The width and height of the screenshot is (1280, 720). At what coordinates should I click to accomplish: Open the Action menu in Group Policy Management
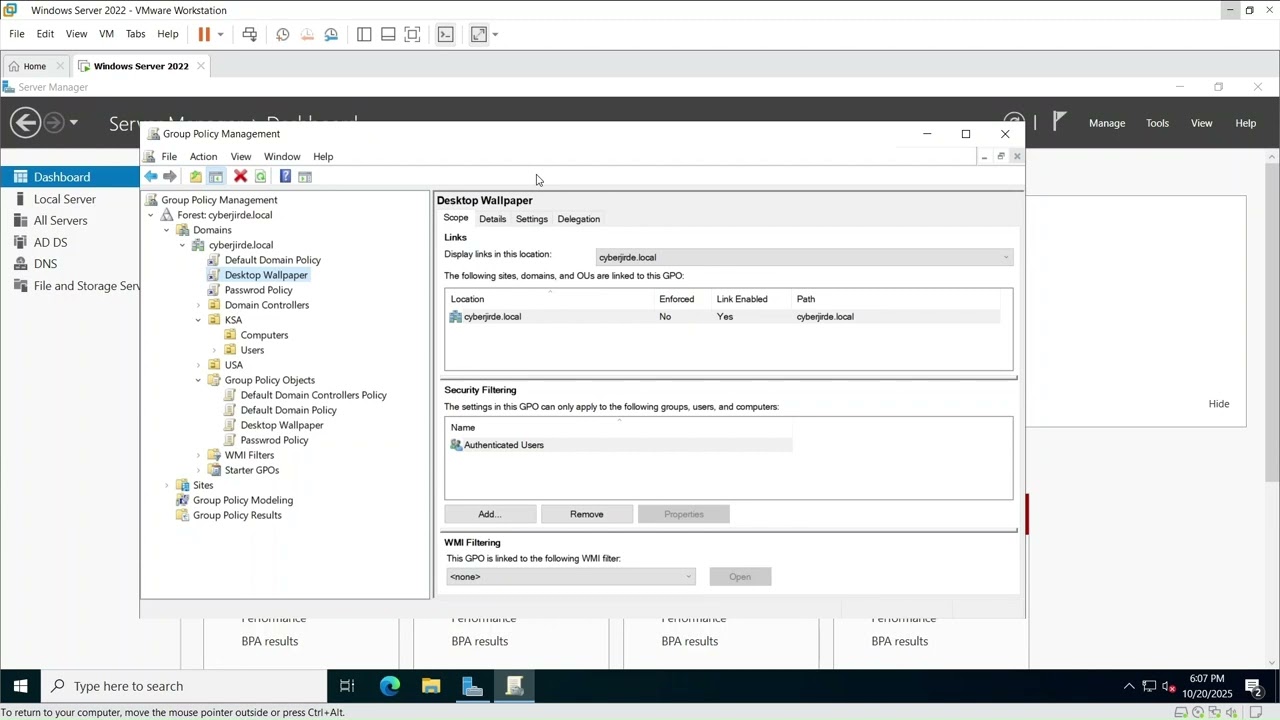click(203, 157)
